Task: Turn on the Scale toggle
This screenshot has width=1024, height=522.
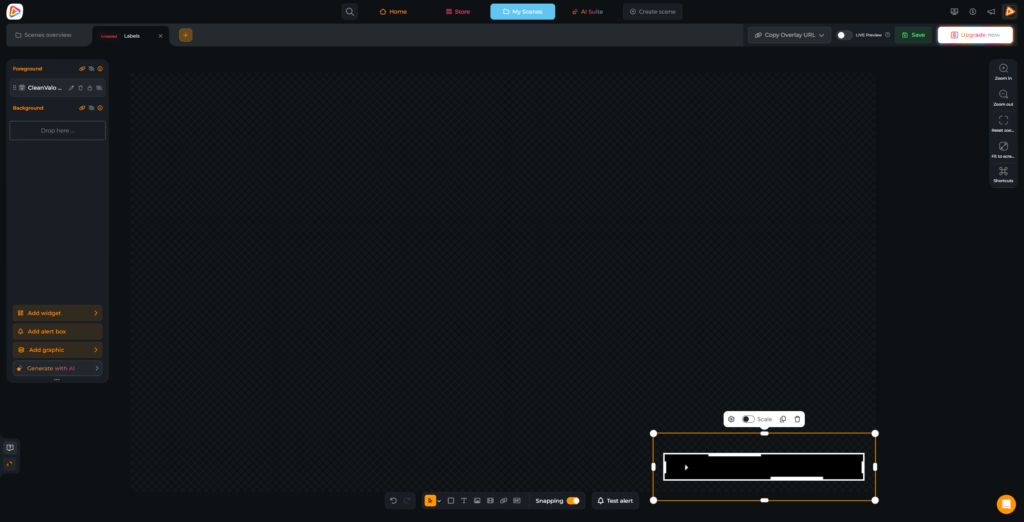Action: coord(748,419)
